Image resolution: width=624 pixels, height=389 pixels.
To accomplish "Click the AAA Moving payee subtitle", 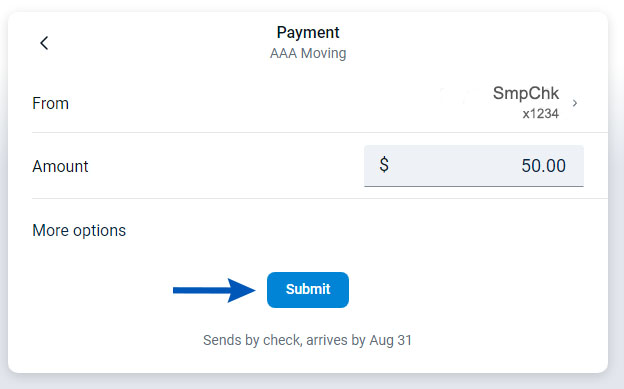I will (308, 53).
